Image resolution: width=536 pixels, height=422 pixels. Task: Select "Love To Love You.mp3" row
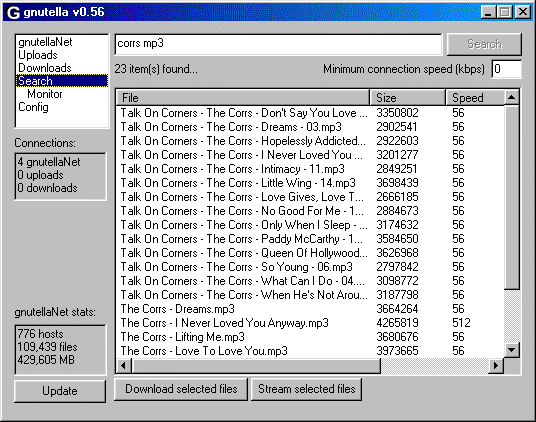[310, 351]
